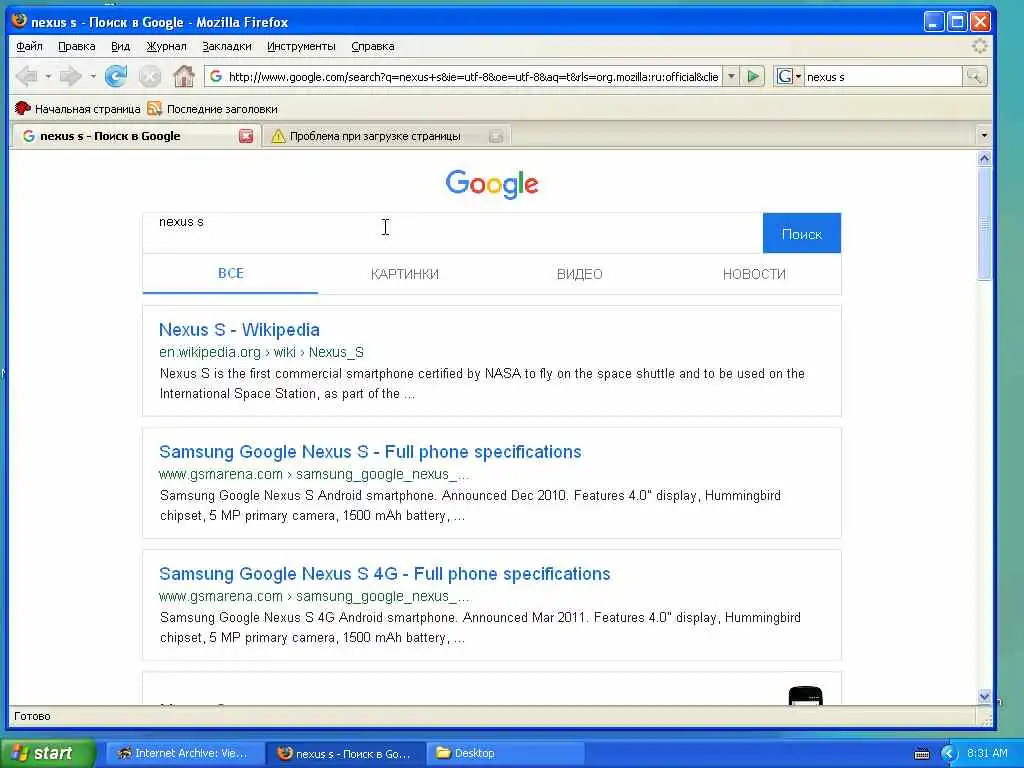Click the scrollbar up arrow
The image size is (1024, 768).
point(984,158)
